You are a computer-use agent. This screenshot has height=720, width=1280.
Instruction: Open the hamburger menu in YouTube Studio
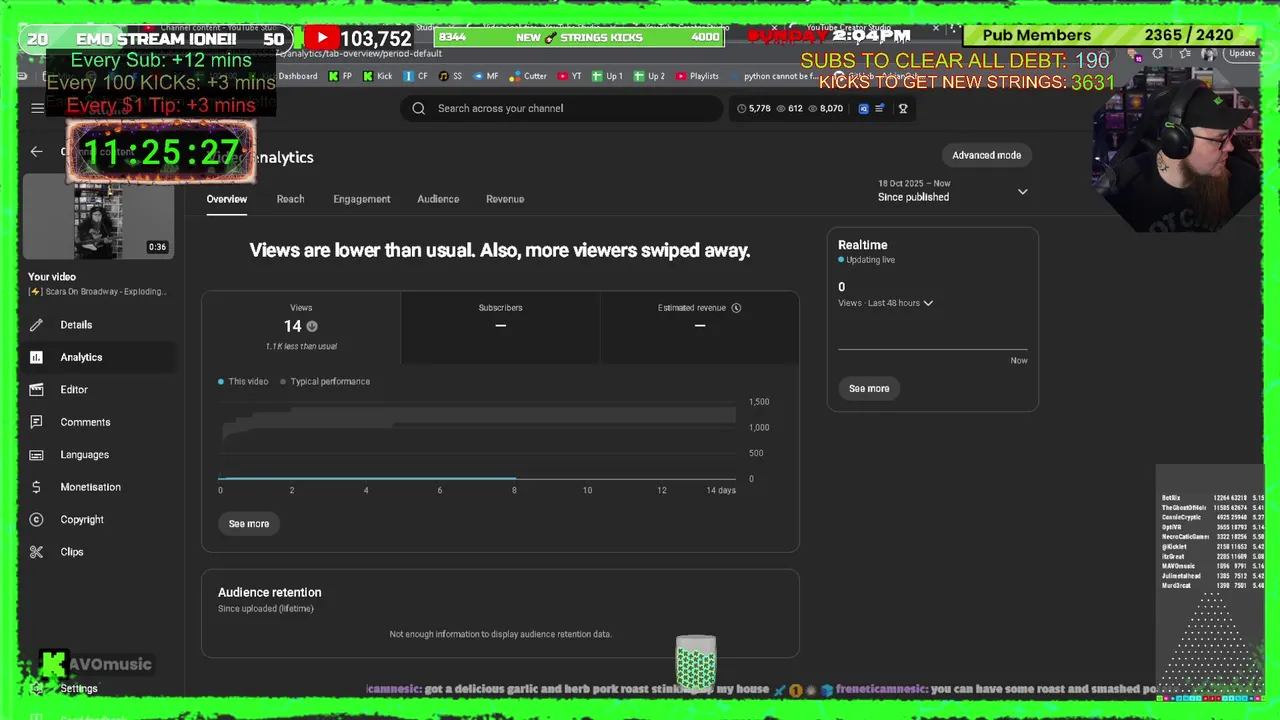coord(37,108)
